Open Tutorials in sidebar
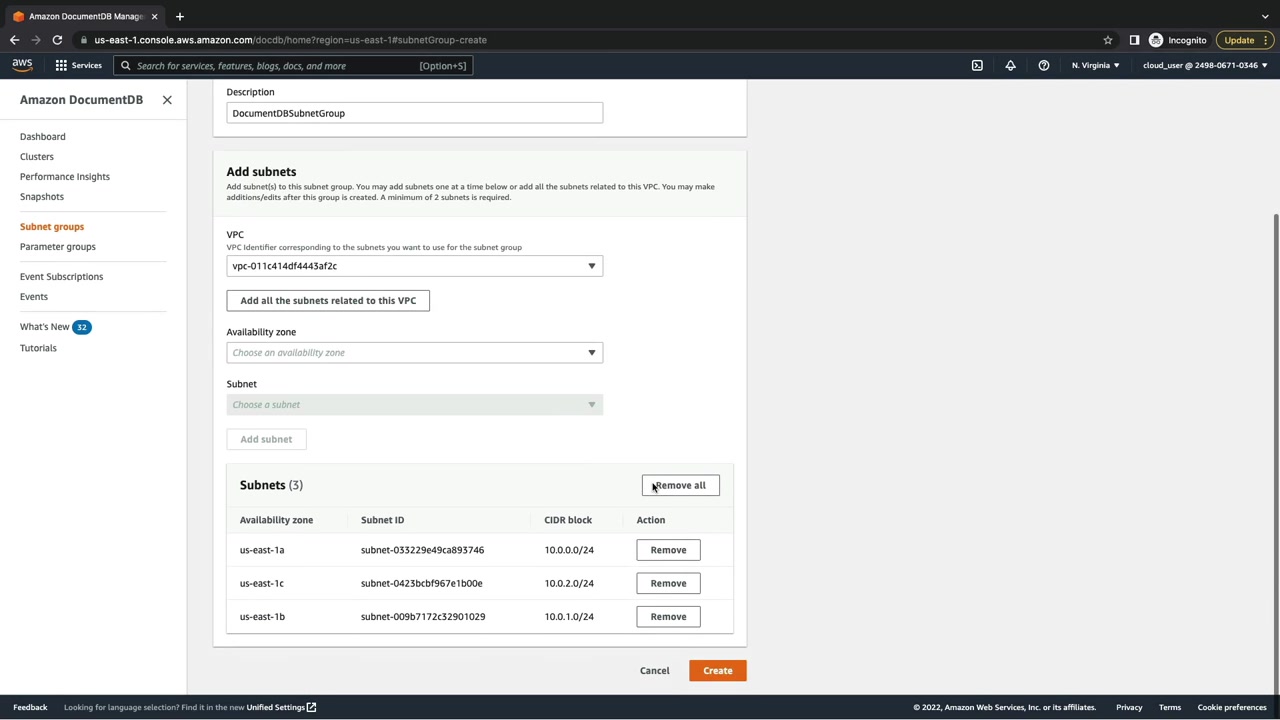The height and width of the screenshot is (720, 1280). [x=38, y=348]
